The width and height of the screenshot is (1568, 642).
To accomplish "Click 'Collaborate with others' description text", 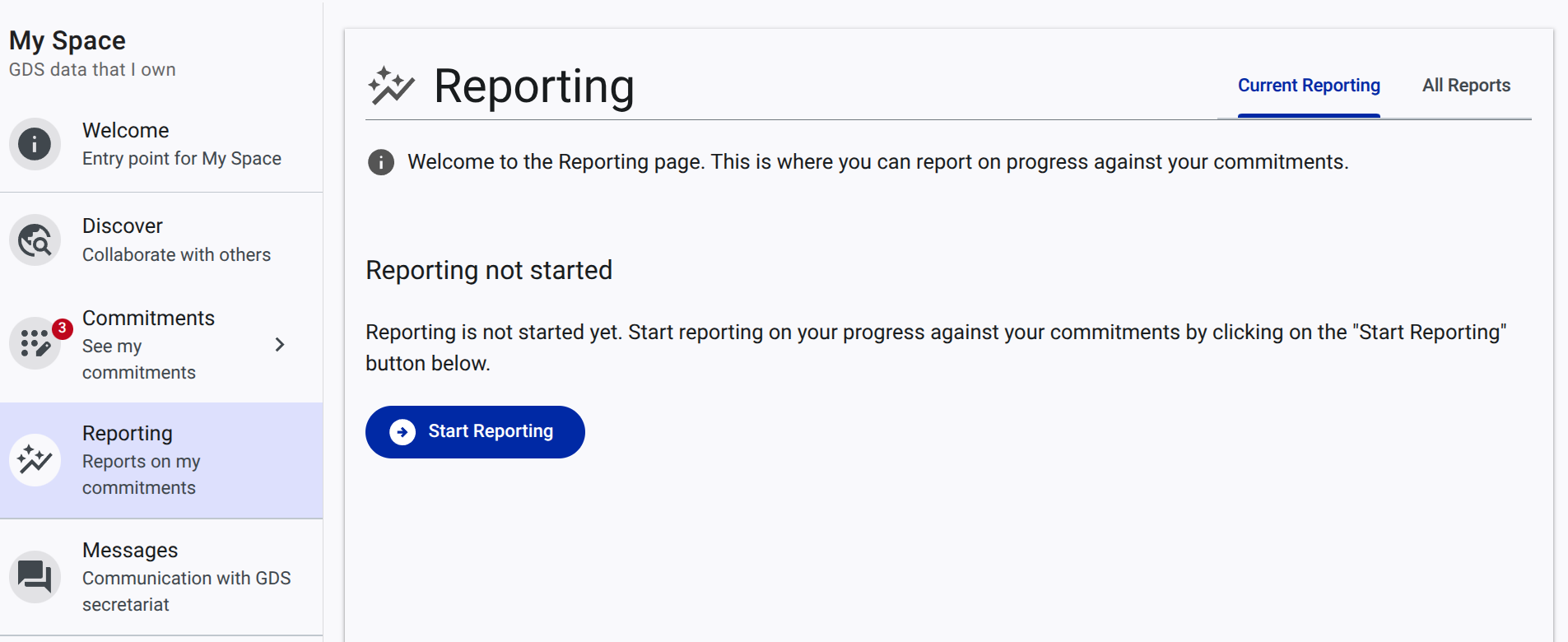I will click(176, 255).
